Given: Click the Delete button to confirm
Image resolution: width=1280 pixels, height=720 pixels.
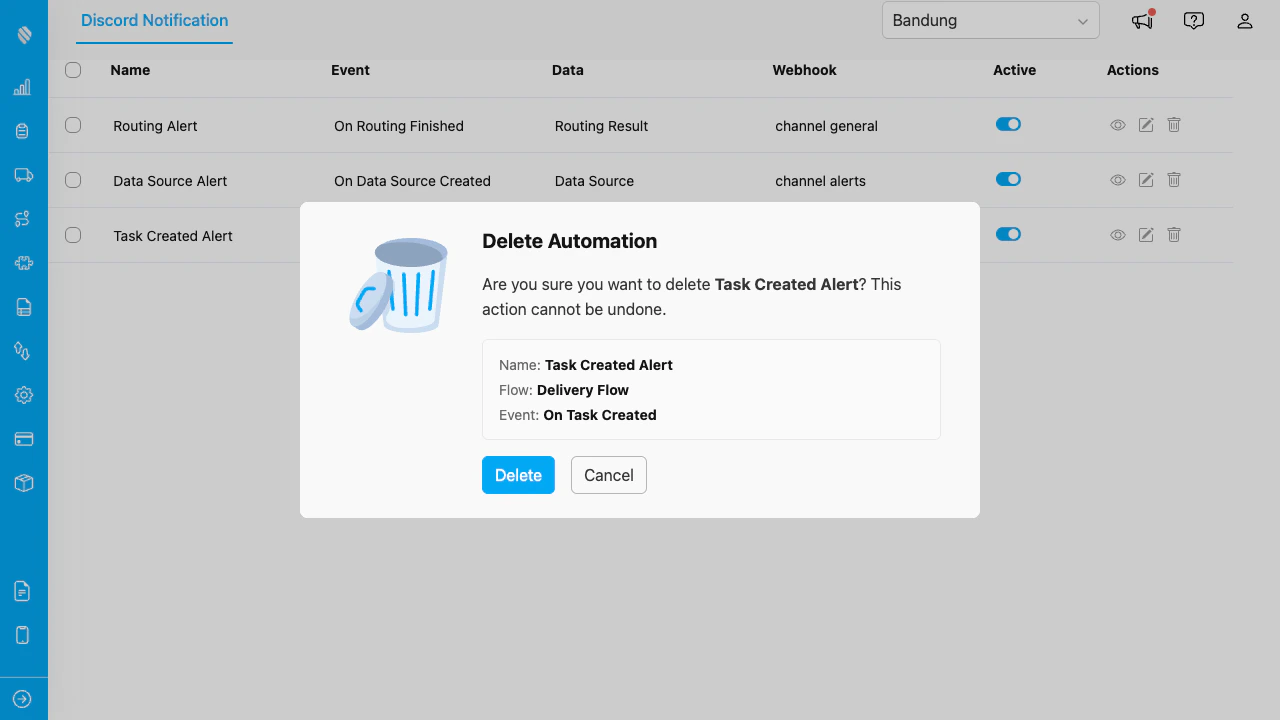Looking at the screenshot, I should pos(518,475).
